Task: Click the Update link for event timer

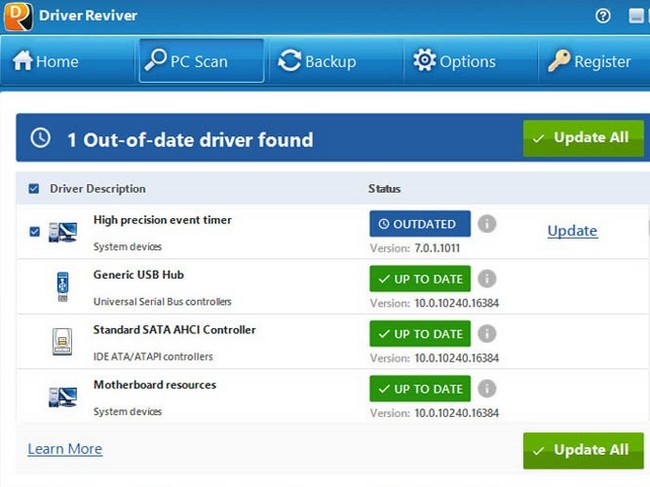Action: 572,231
